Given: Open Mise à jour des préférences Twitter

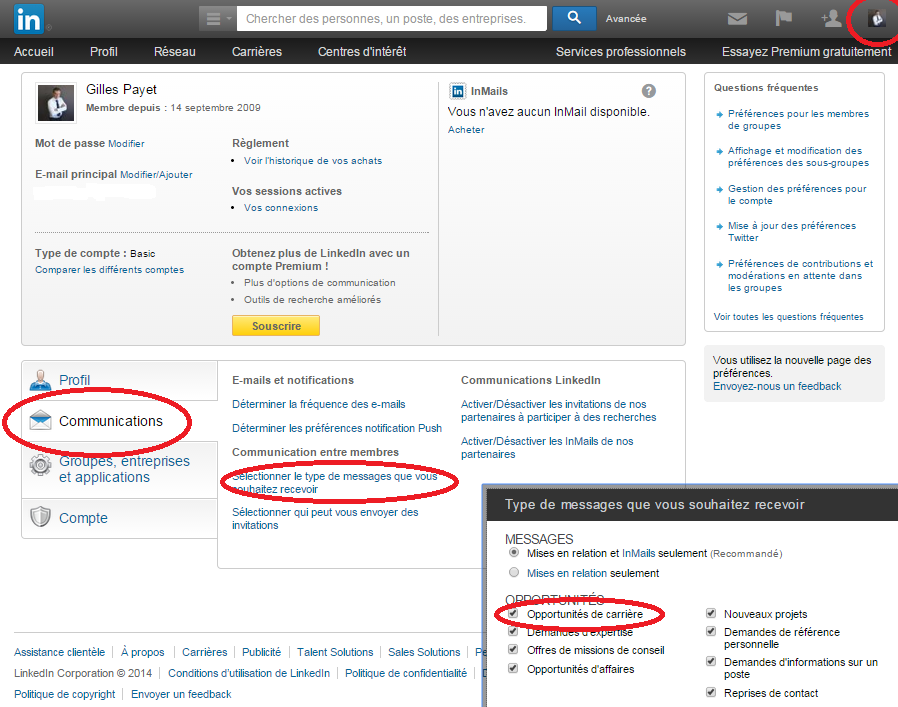Looking at the screenshot, I should (792, 232).
